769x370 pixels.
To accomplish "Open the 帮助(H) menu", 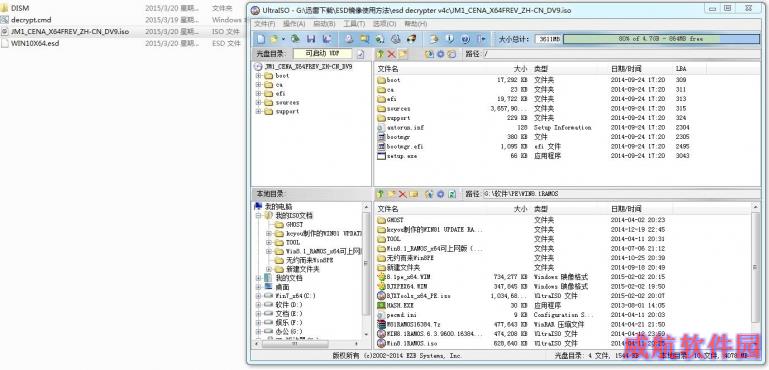I will pyautogui.click(x=415, y=24).
